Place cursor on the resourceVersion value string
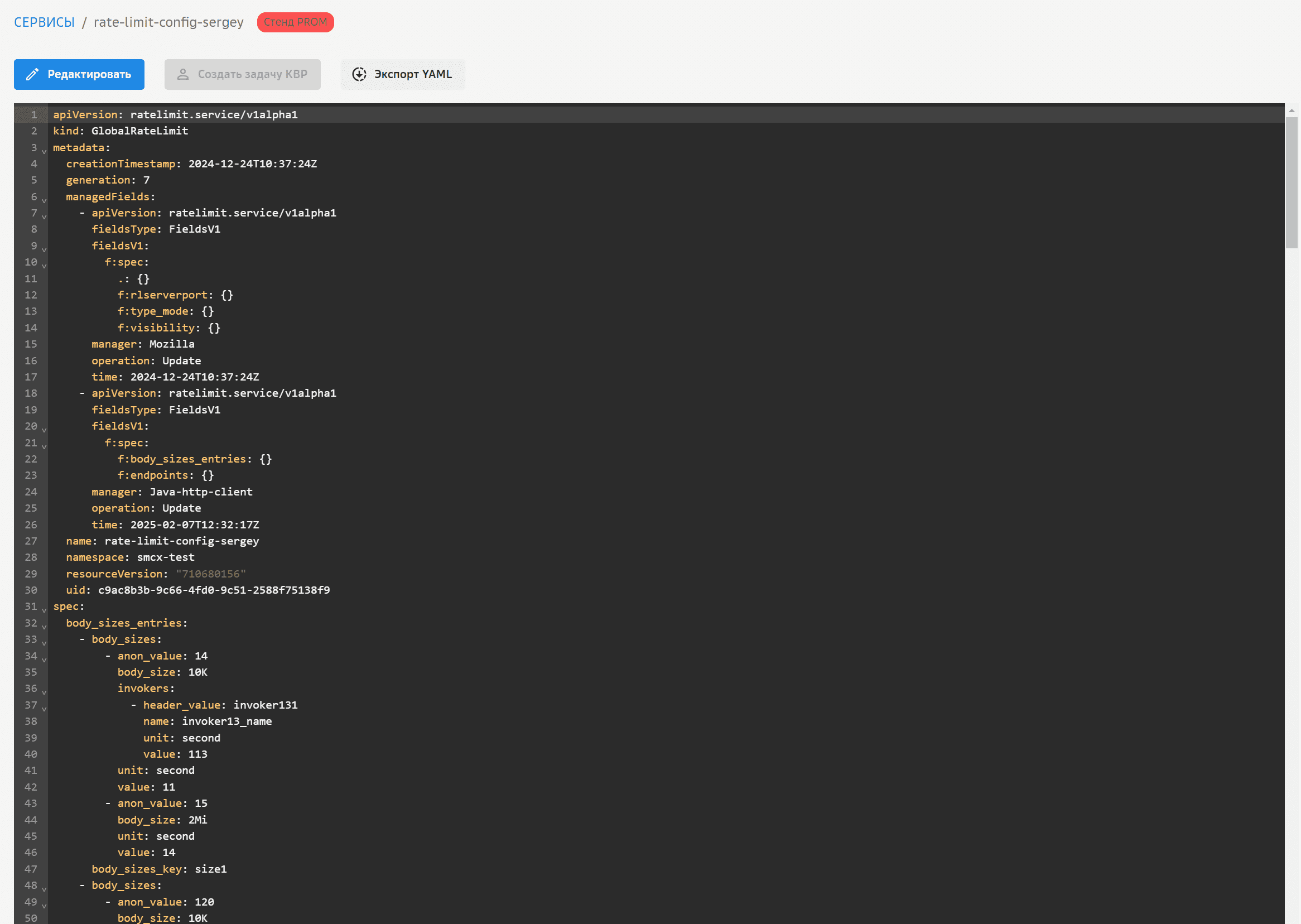1301x924 pixels. (x=210, y=574)
